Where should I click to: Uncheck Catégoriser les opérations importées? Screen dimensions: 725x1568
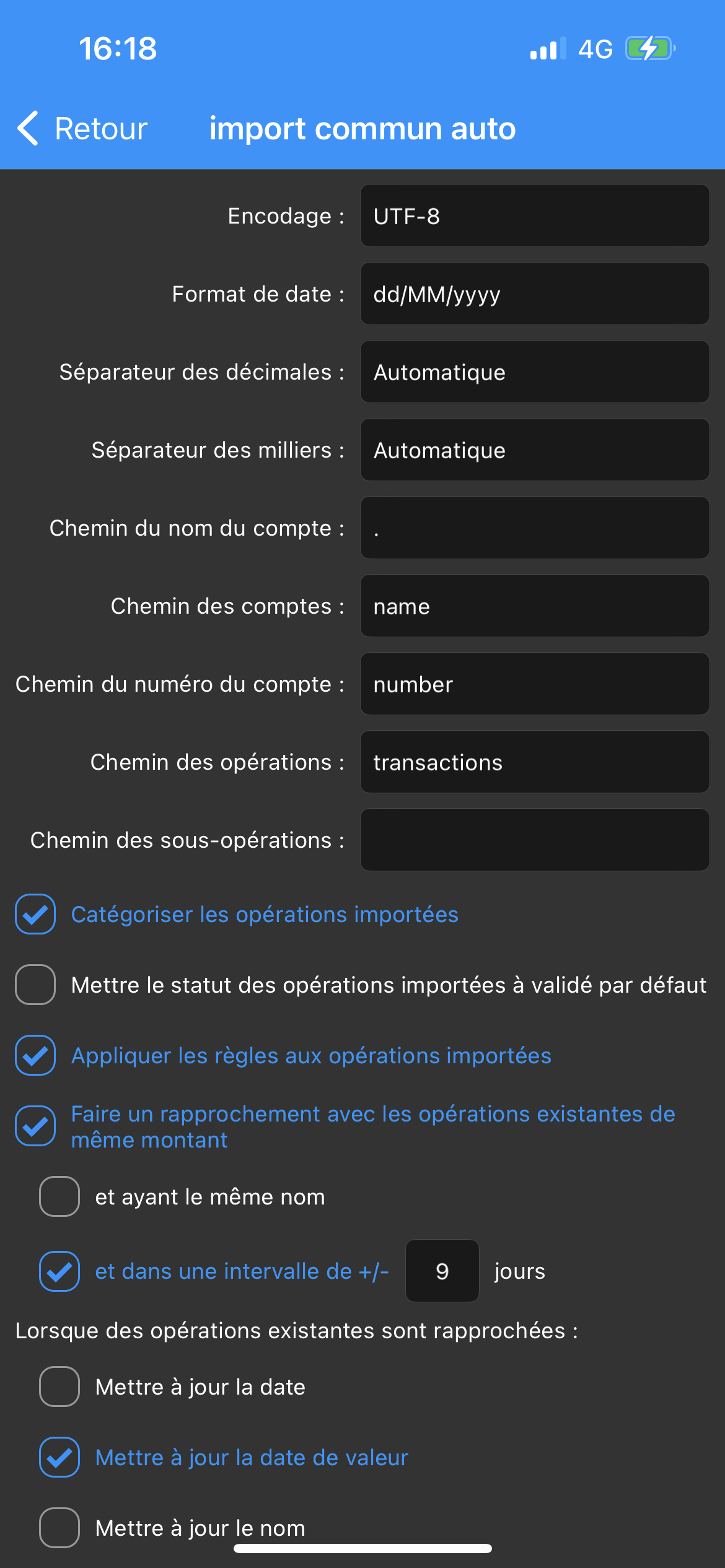point(35,914)
